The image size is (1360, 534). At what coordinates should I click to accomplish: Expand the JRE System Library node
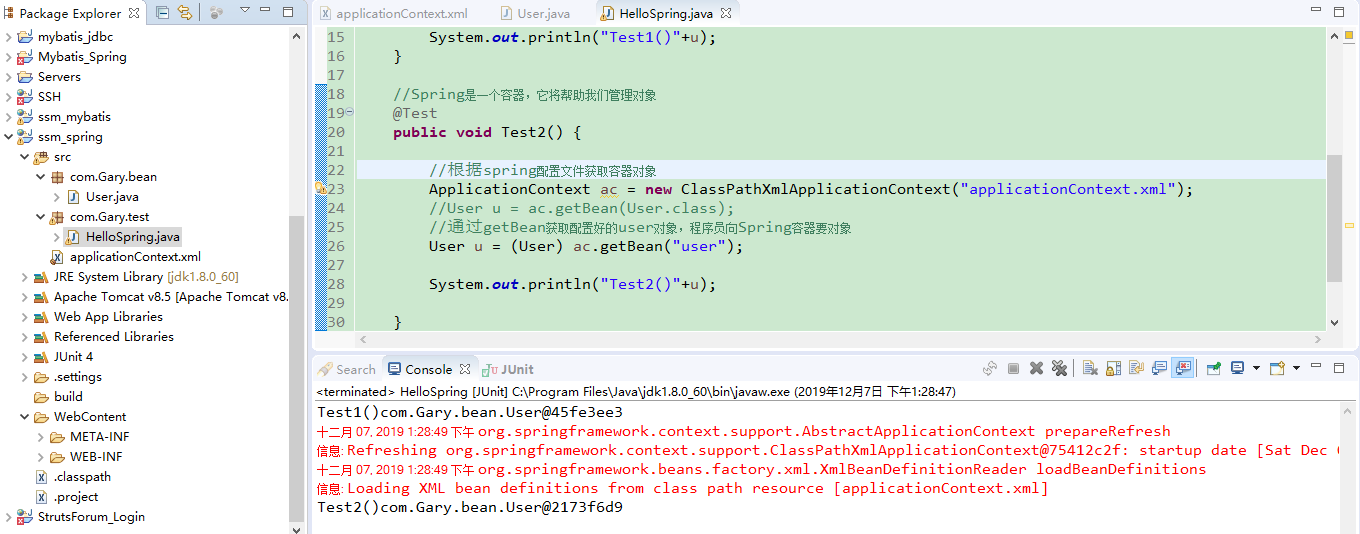point(25,277)
